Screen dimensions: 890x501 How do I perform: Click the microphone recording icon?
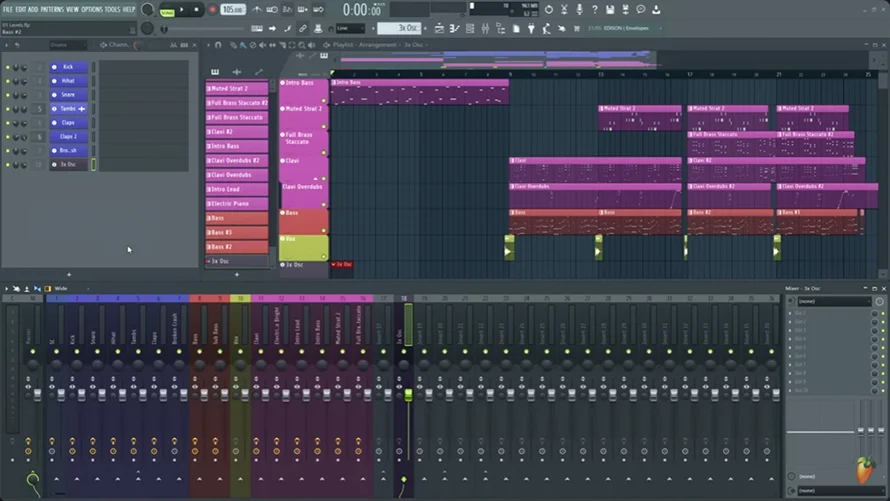click(579, 9)
